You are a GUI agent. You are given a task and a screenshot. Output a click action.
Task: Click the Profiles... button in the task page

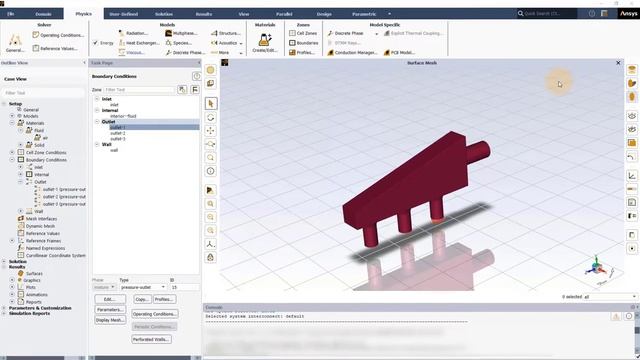[164, 299]
